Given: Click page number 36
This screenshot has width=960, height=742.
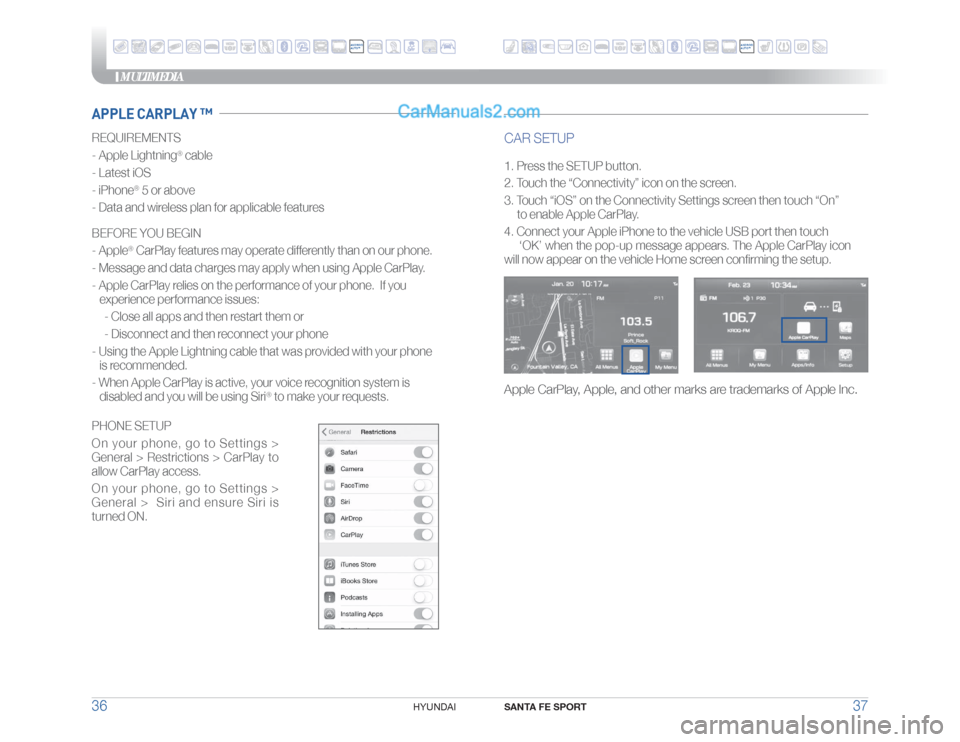Looking at the screenshot, I should [x=99, y=706].
